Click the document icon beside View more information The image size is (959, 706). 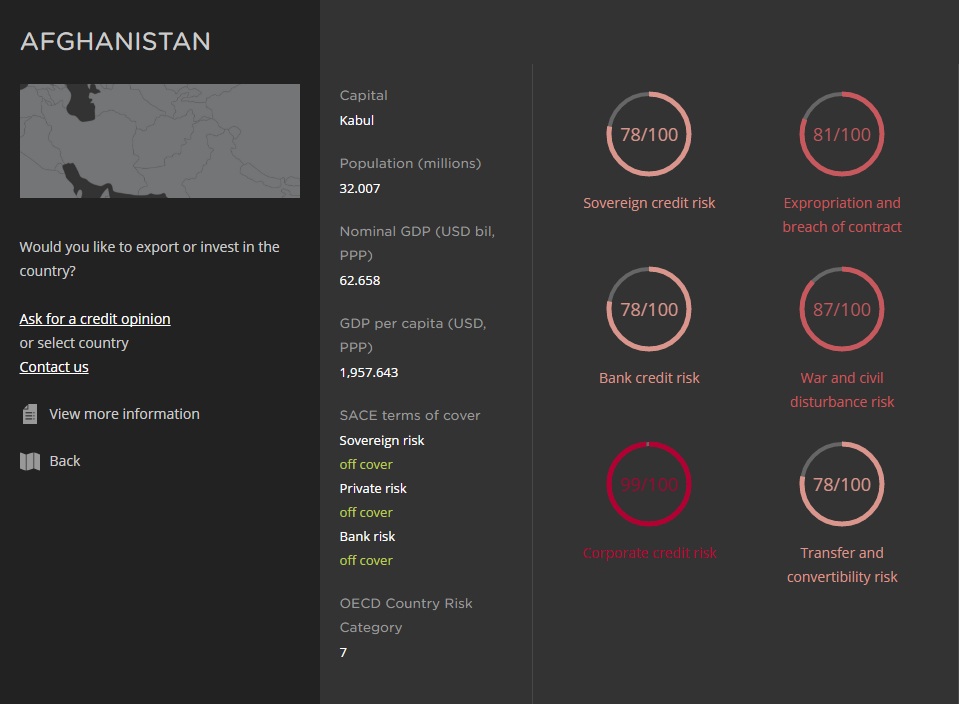(30, 414)
